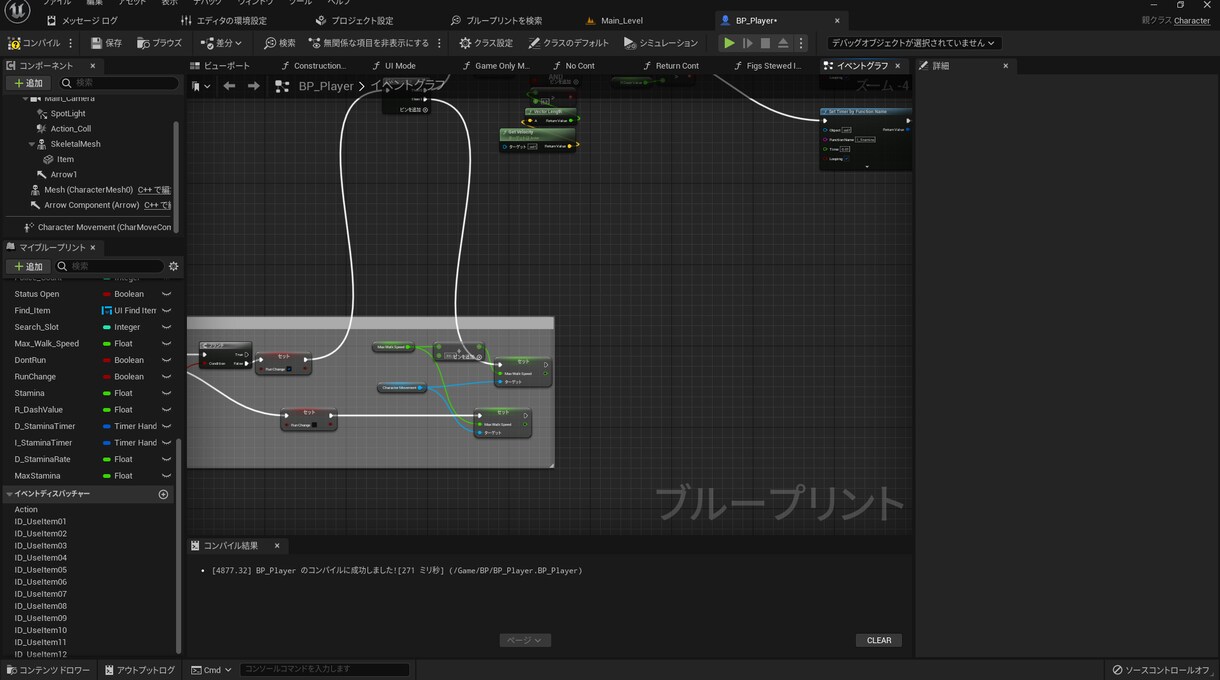Screen dimensions: 1220x680
Task: Click 追加 in the My Blueprint panel
Action: (x=28, y=266)
